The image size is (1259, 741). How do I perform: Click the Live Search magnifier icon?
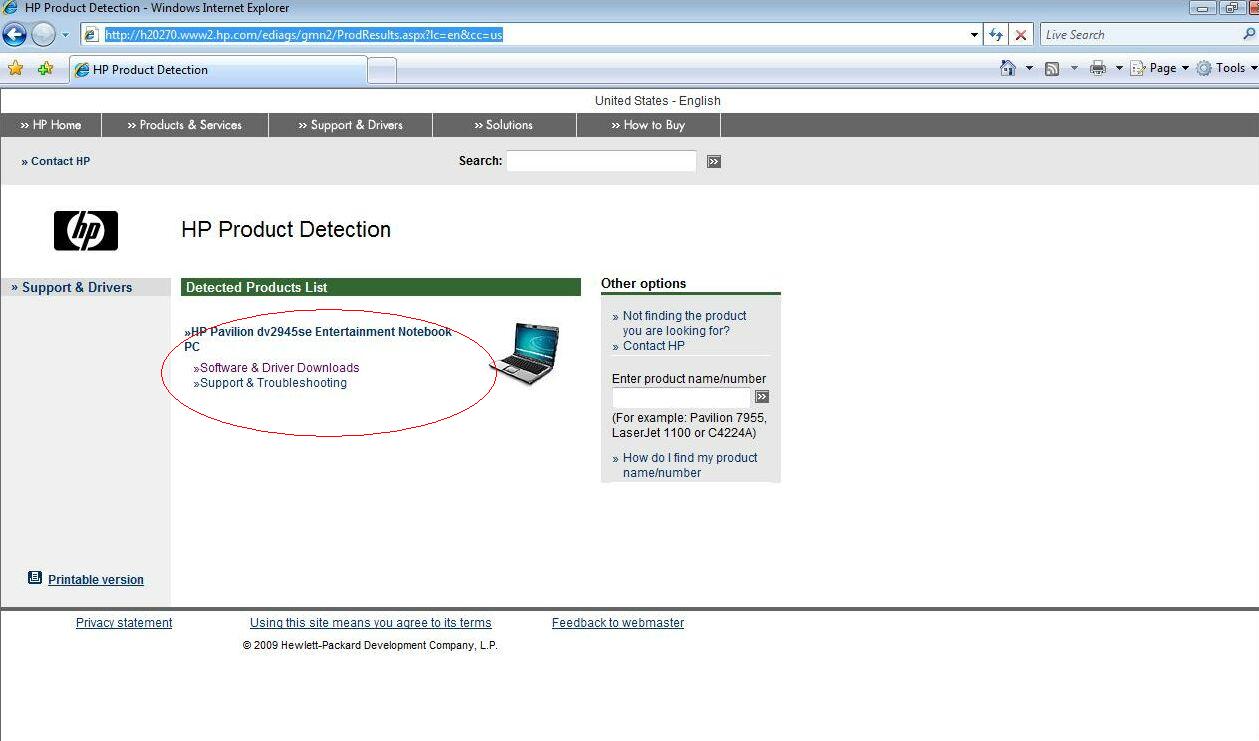pyautogui.click(x=1249, y=35)
